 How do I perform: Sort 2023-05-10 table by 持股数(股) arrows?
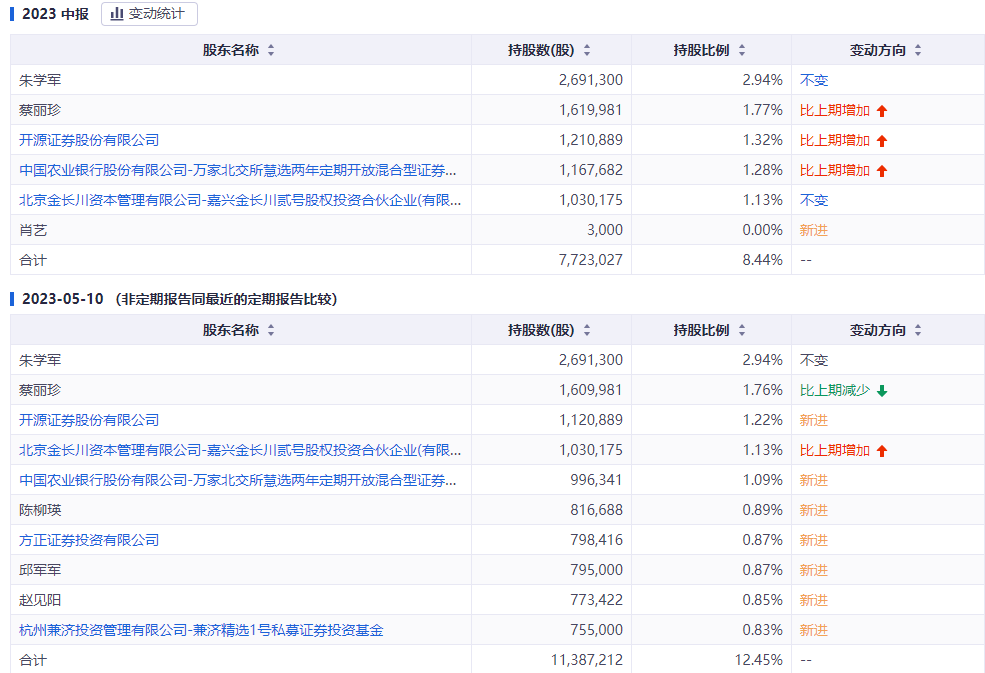[587, 330]
